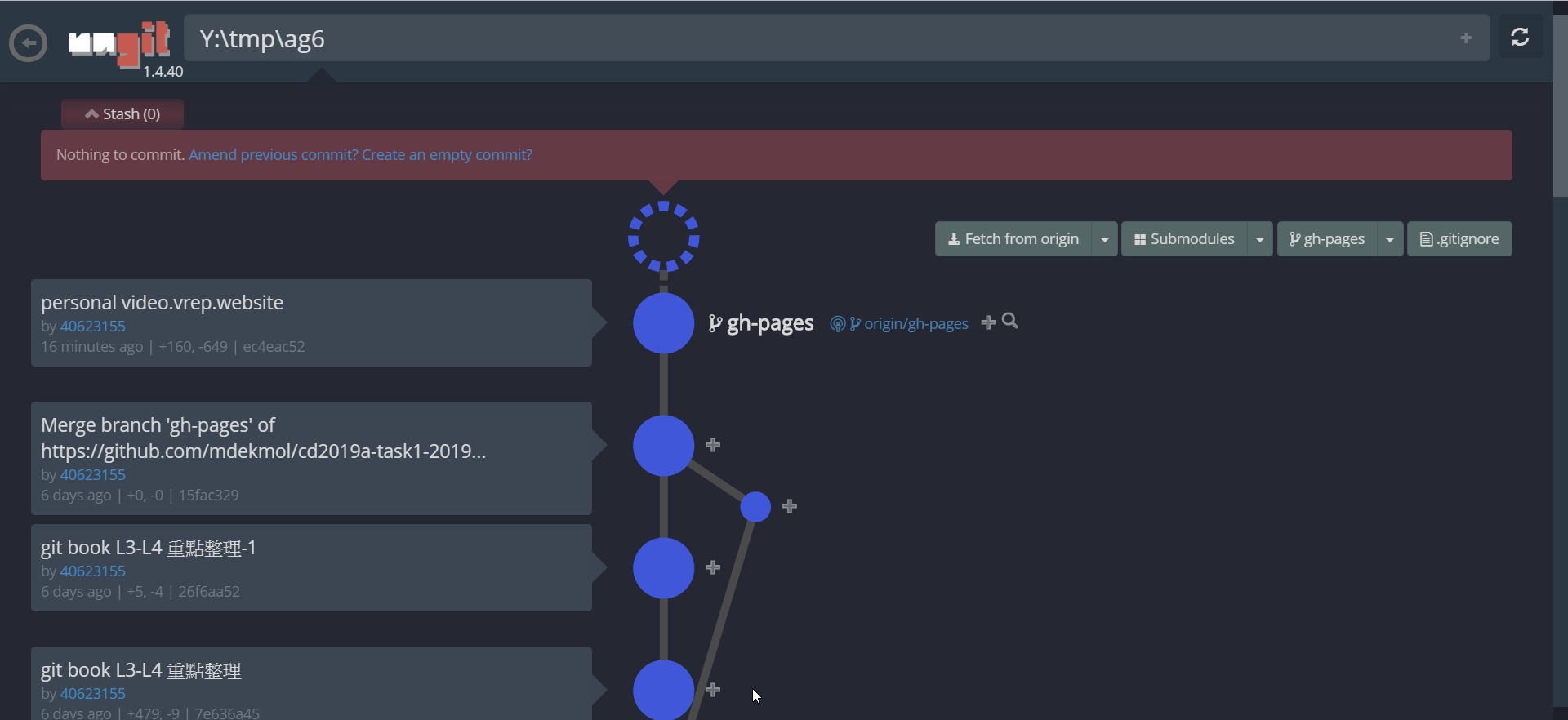Screen dimensions: 1568x720
Task: Click author 40623155 on merge commit
Action: [93, 474]
